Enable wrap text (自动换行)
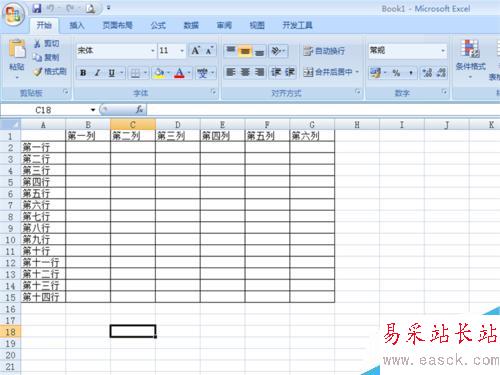This screenshot has height=375, width=500. coord(324,51)
